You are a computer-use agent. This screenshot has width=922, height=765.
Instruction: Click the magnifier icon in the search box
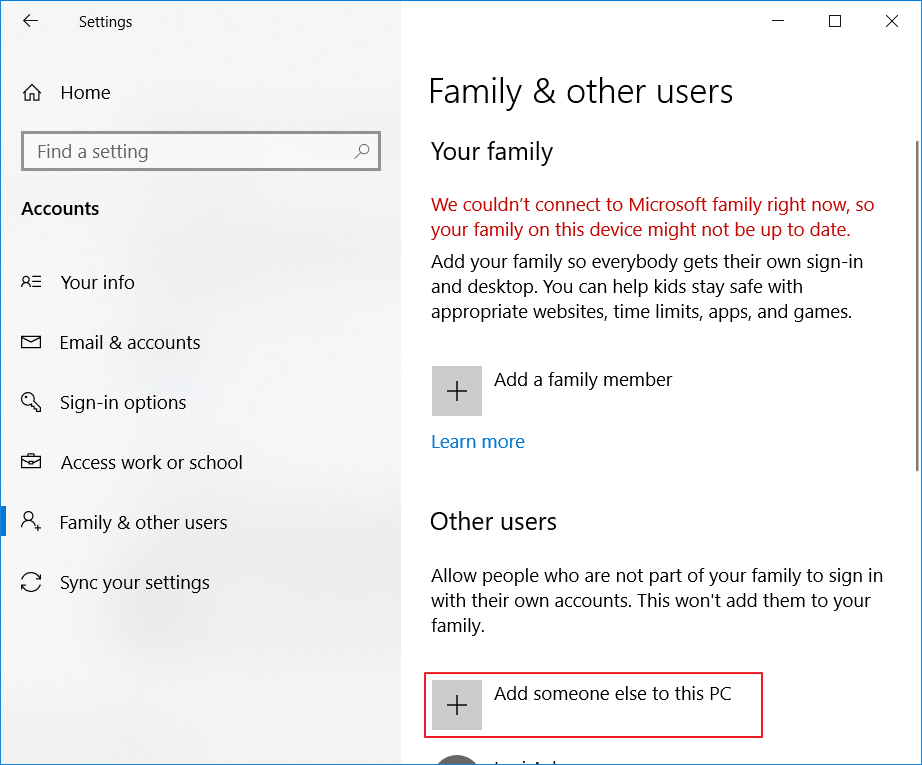(x=361, y=151)
